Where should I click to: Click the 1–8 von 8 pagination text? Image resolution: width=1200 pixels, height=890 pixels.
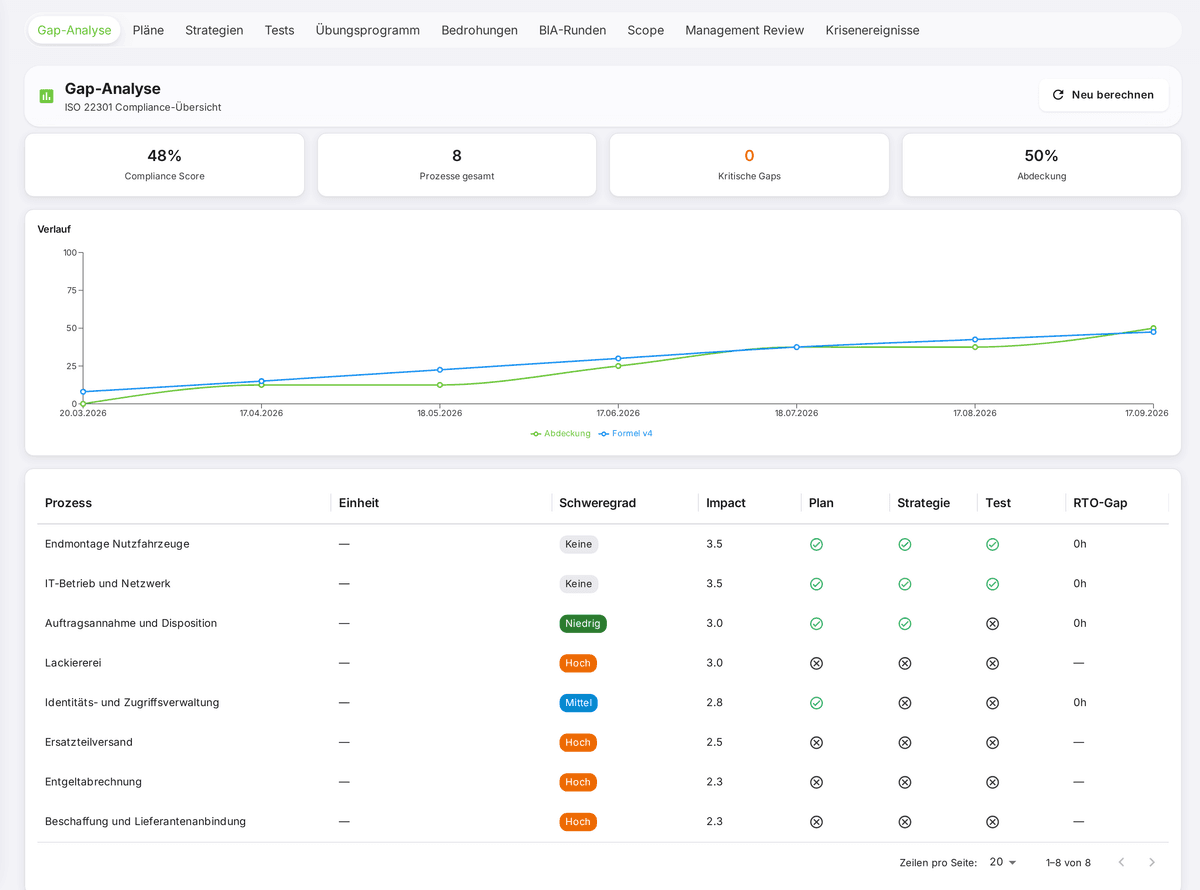click(x=1068, y=862)
